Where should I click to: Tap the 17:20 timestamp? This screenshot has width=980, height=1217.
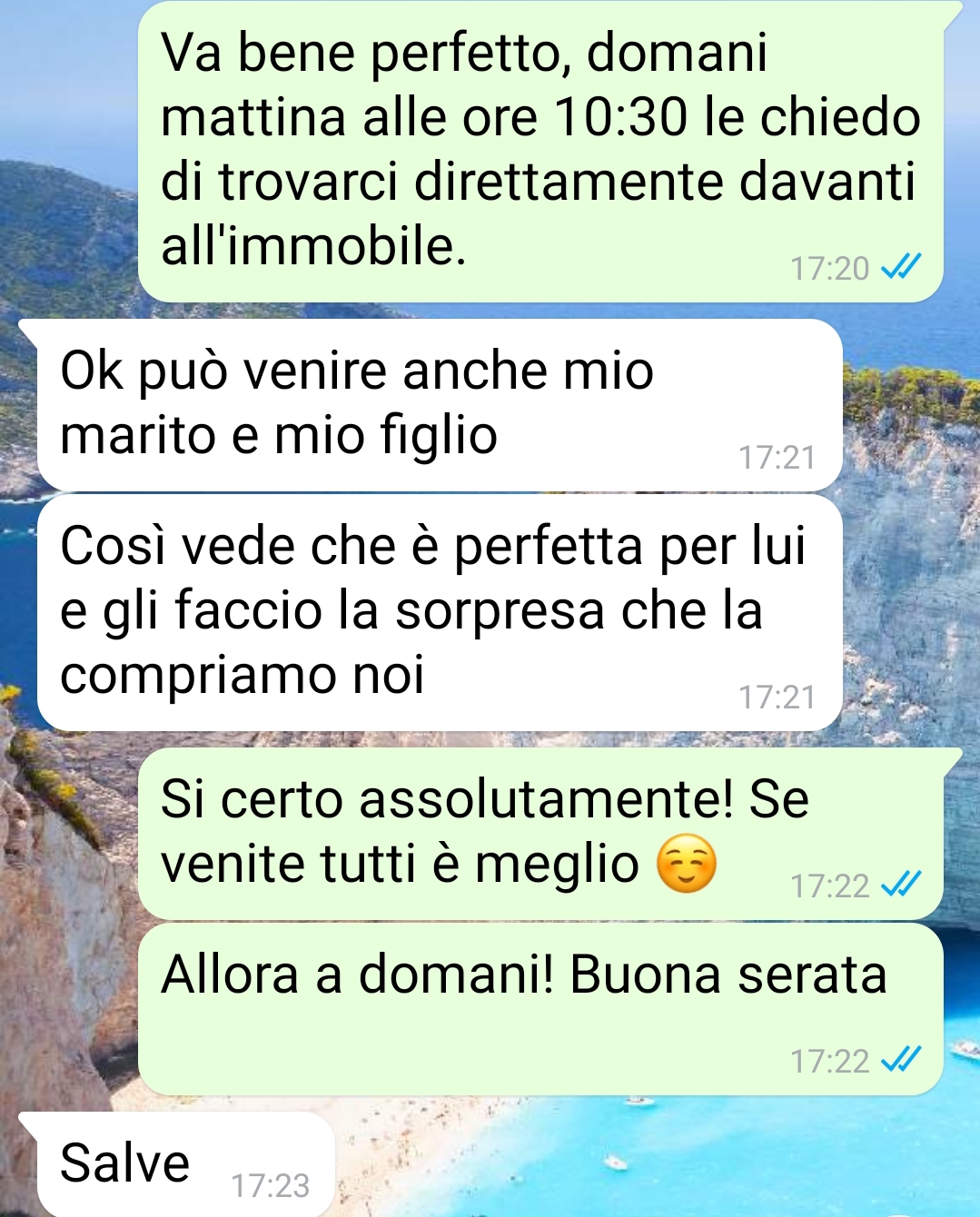click(x=829, y=269)
